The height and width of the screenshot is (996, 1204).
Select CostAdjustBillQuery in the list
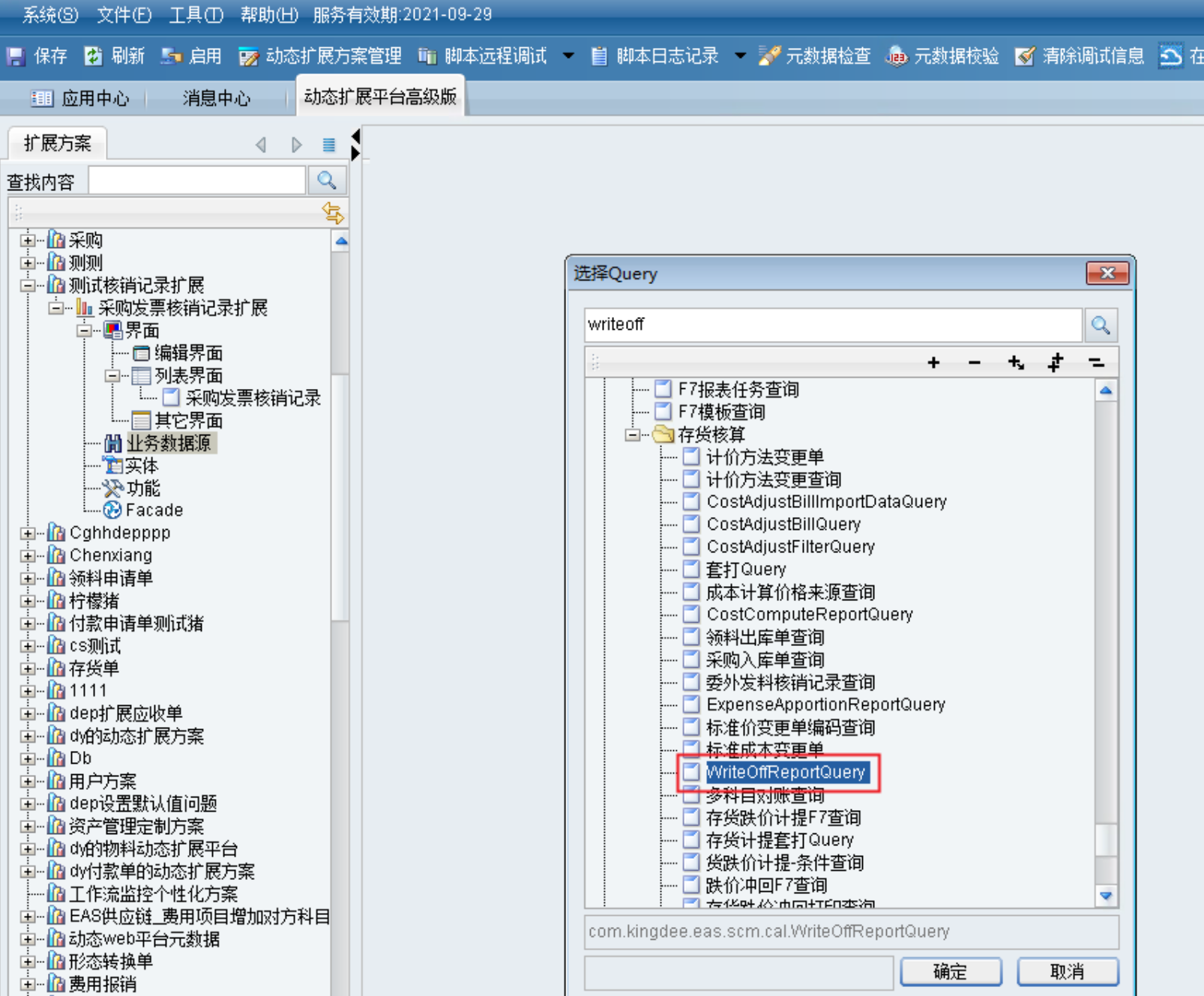[x=783, y=525]
